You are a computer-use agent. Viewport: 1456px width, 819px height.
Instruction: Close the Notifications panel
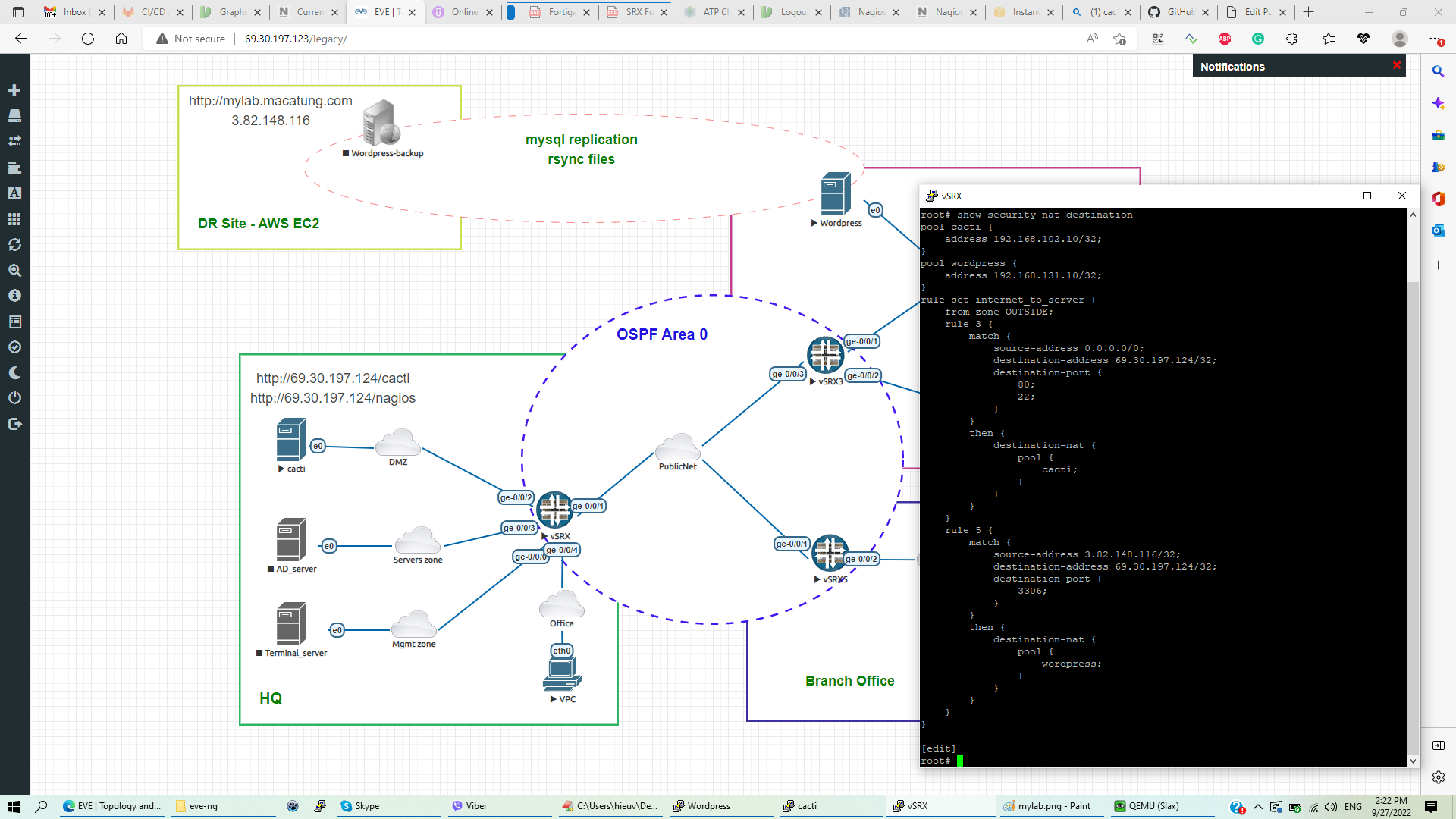tap(1397, 66)
